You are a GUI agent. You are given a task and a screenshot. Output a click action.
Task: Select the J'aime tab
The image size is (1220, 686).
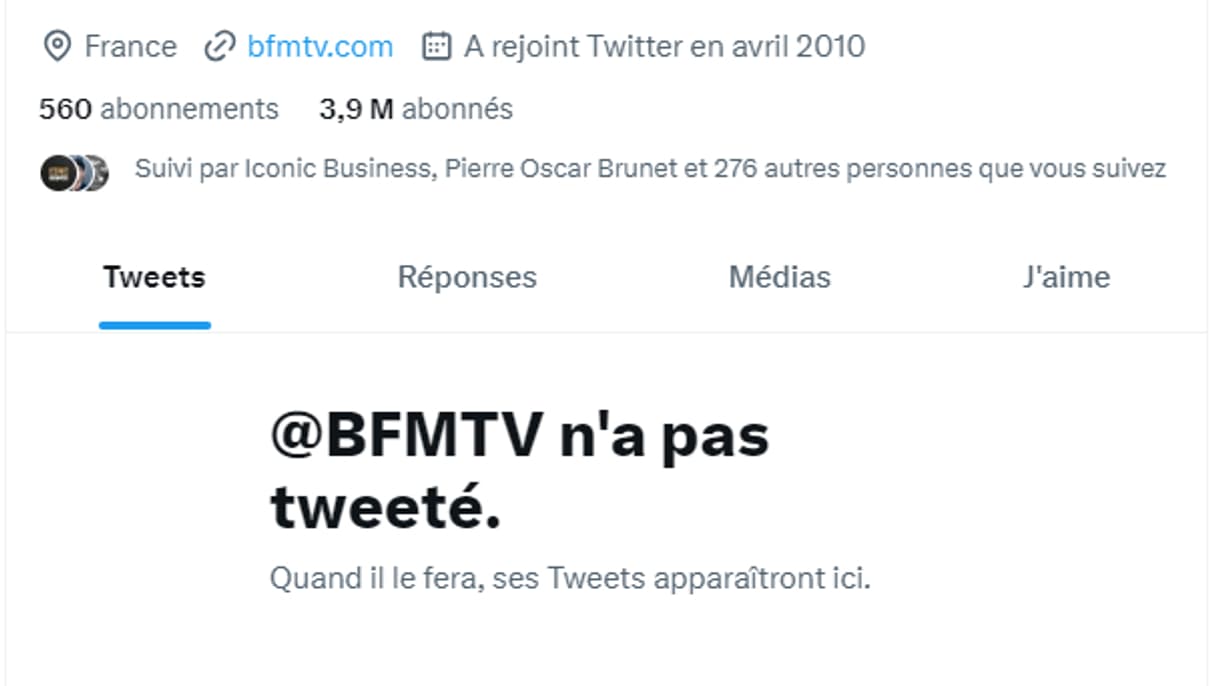pyautogui.click(x=1069, y=277)
